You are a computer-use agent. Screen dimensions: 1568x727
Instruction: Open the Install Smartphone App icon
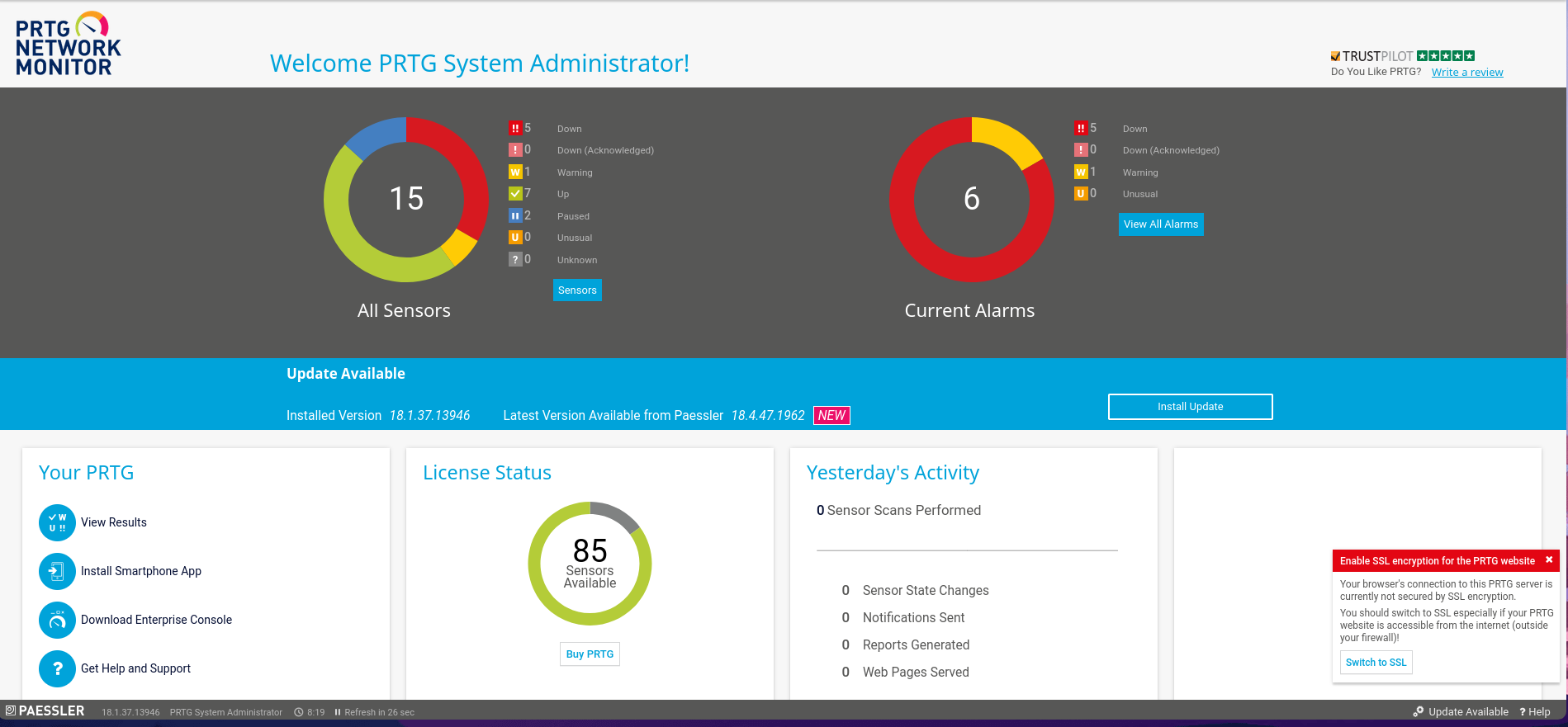click(57, 571)
